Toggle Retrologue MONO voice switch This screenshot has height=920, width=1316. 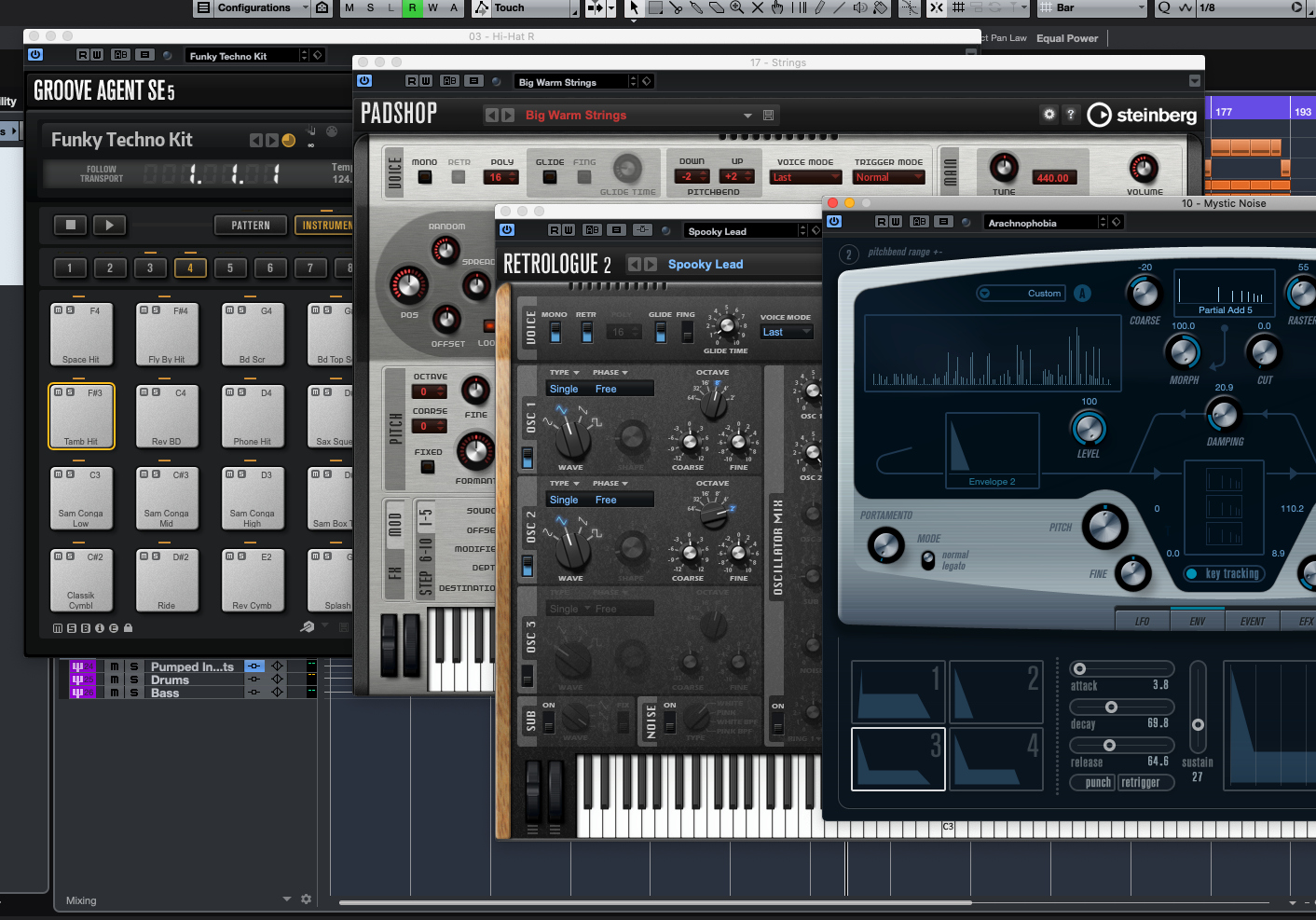click(x=555, y=332)
